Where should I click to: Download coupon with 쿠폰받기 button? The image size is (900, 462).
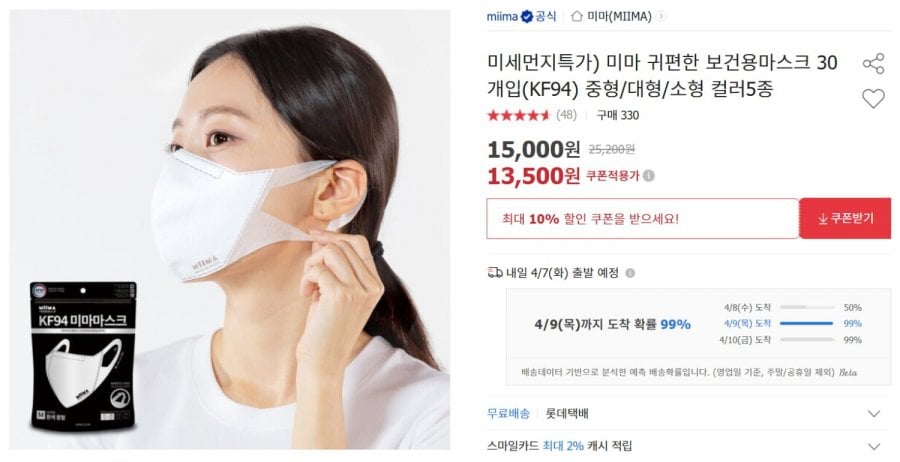845,218
